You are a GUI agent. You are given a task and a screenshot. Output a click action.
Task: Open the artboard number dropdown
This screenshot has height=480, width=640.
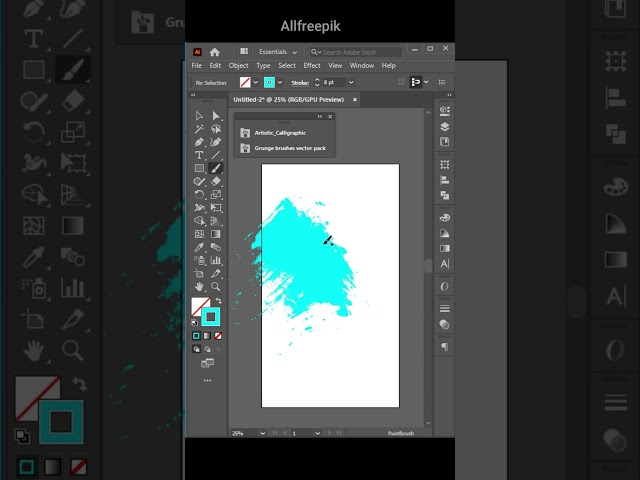click(x=318, y=433)
